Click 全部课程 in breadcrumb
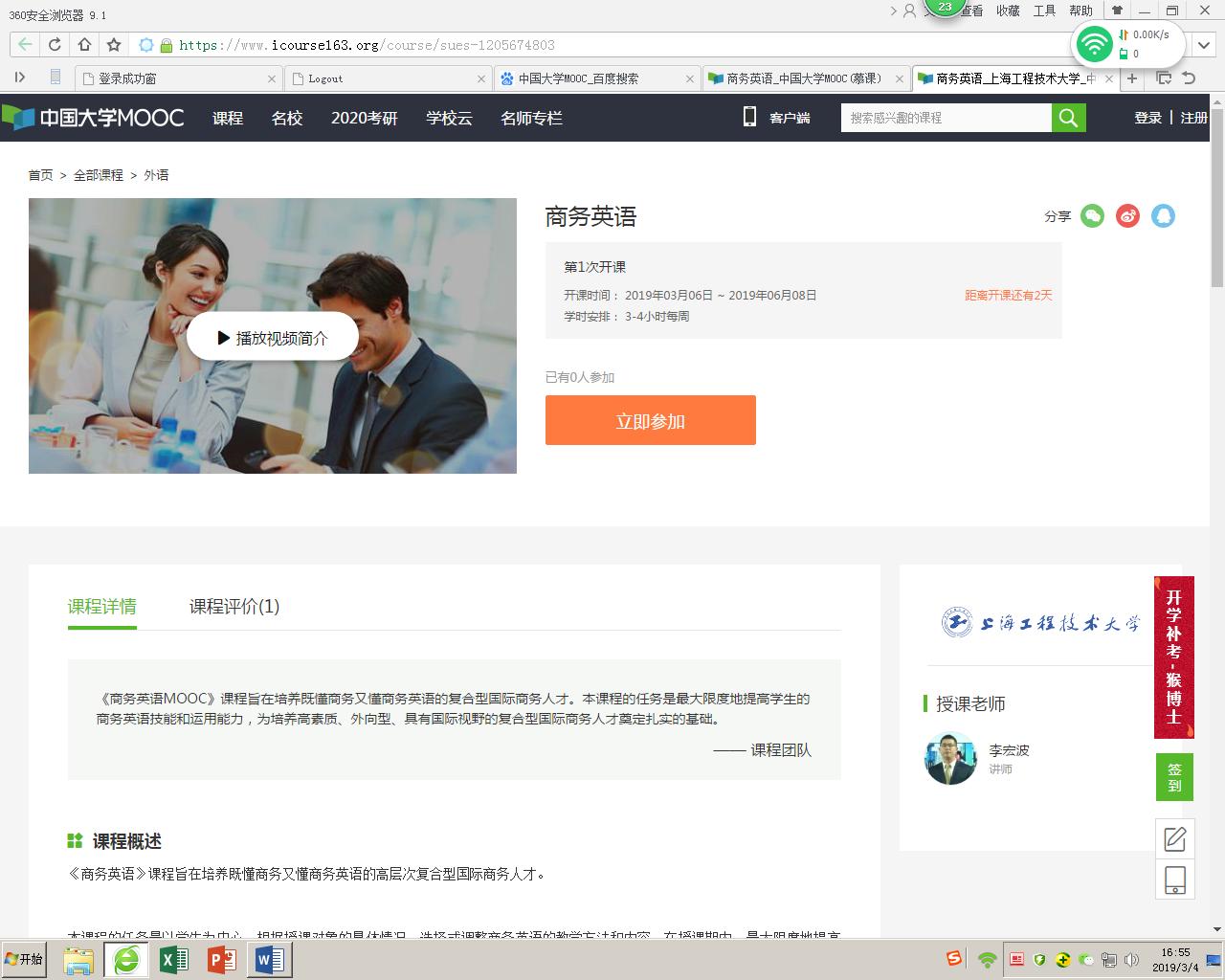The image size is (1225, 980). tap(99, 175)
